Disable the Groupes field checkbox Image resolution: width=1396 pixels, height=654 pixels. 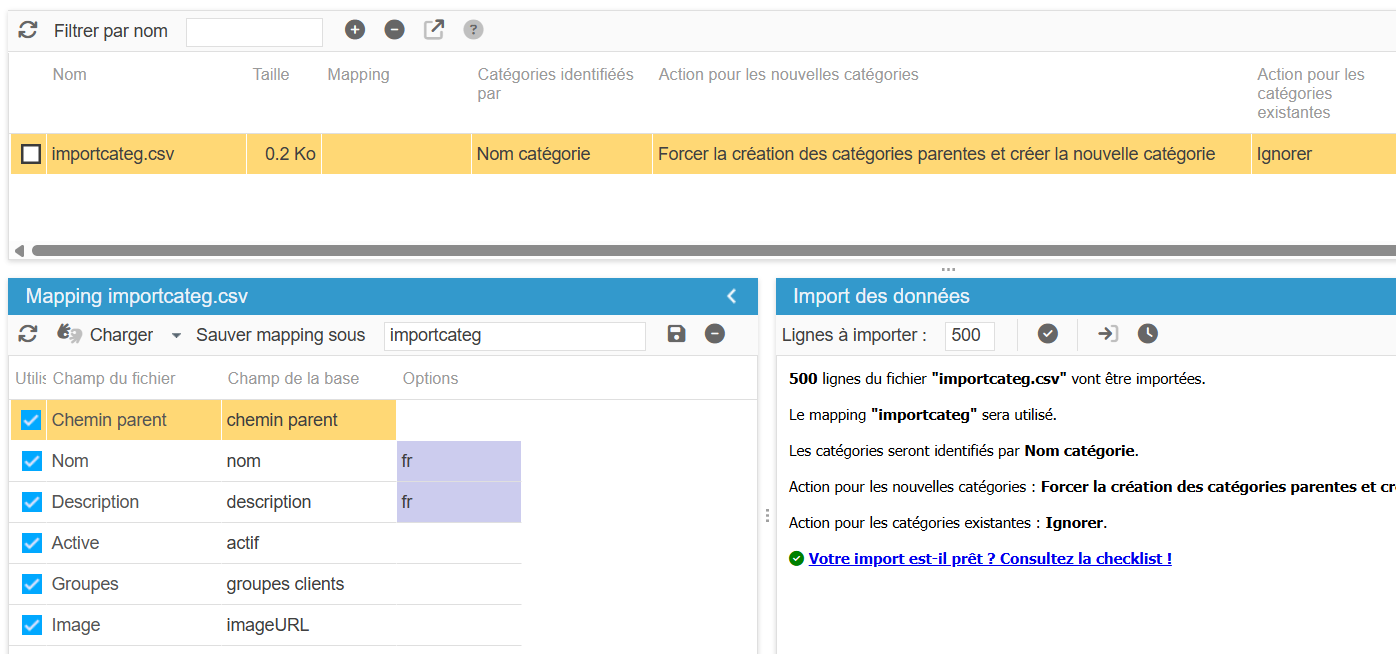31,584
